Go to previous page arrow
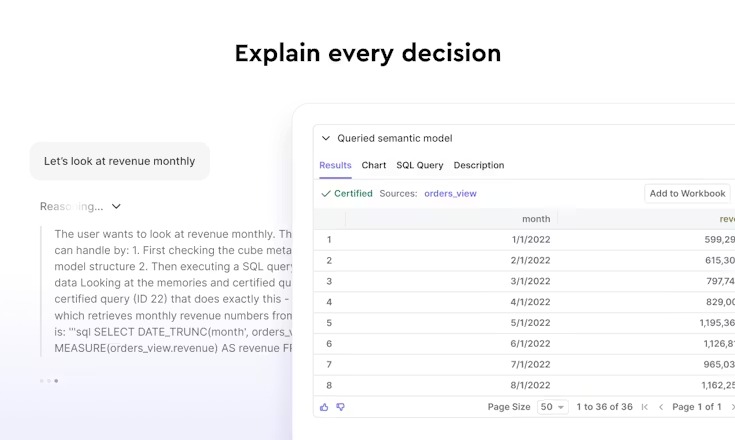Viewport: 735px width, 440px height. (x=661, y=407)
